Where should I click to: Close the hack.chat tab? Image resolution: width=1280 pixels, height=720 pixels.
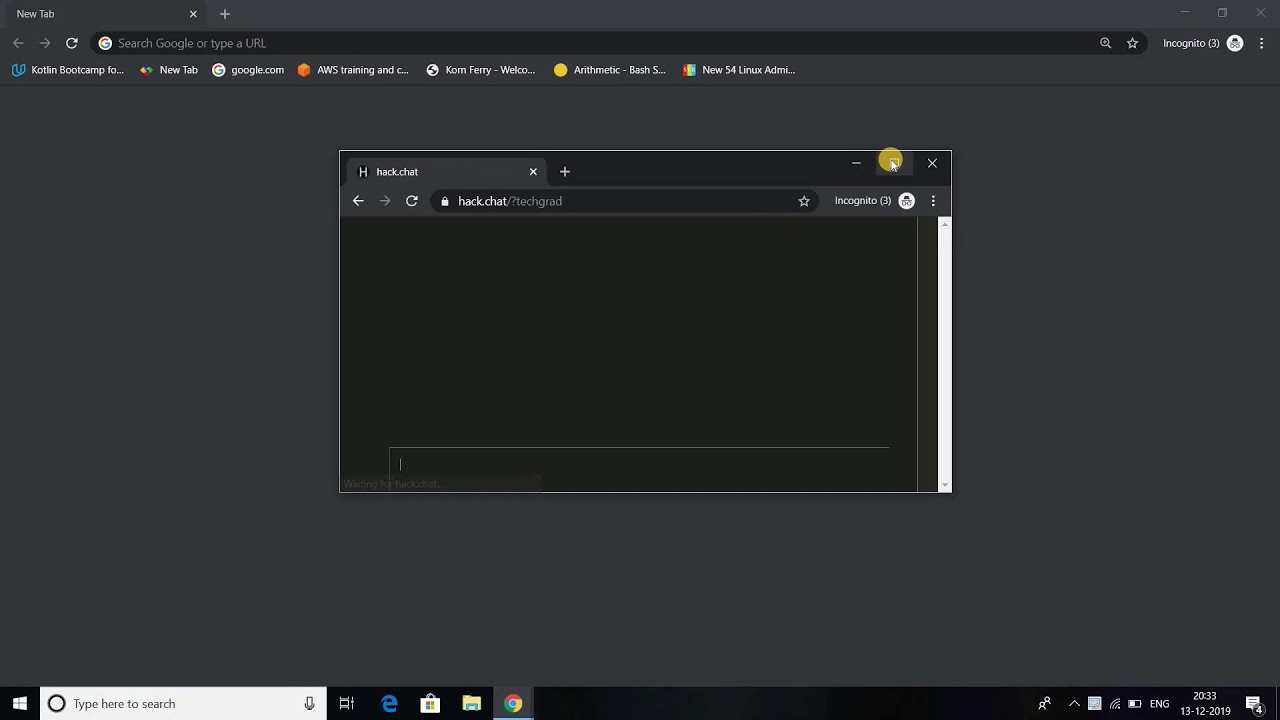point(533,172)
